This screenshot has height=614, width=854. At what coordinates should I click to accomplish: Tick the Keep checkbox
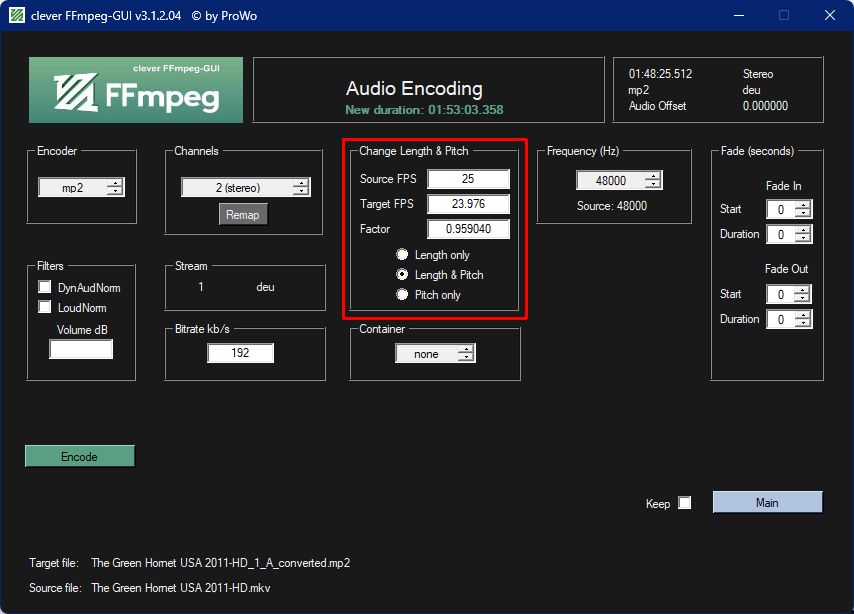(685, 503)
